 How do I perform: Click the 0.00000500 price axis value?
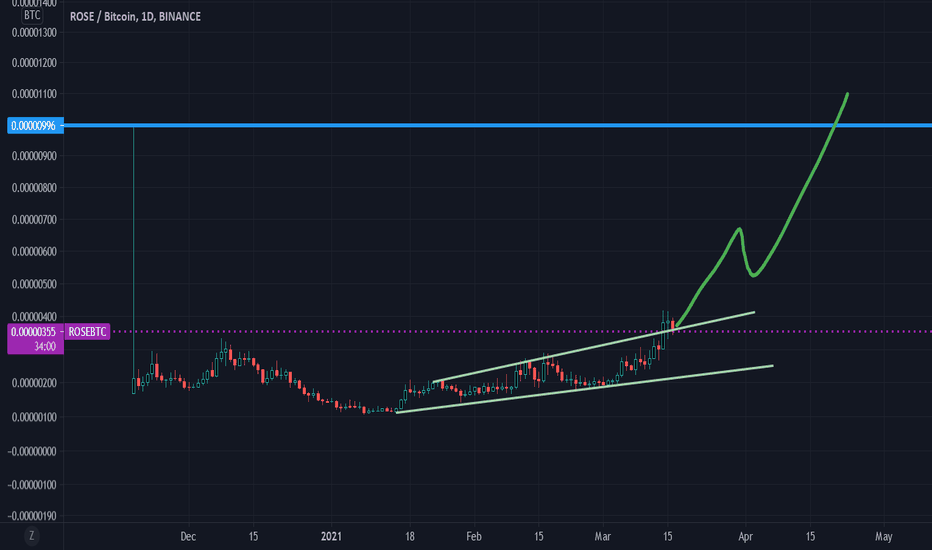point(34,284)
